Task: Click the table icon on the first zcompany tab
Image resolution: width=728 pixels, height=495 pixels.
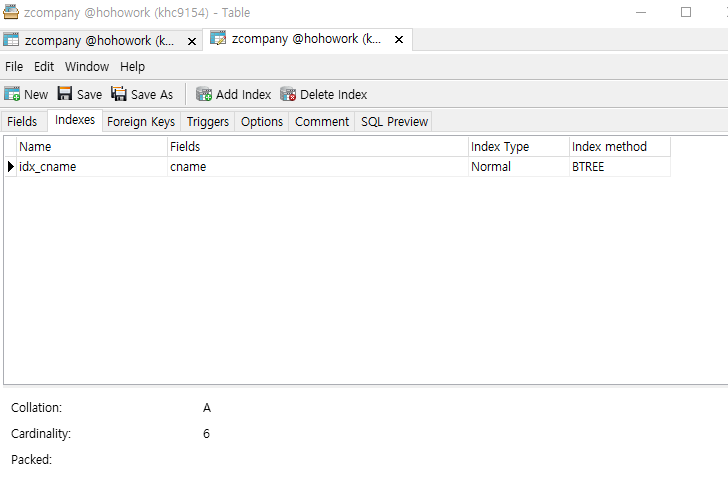Action: (x=11, y=40)
